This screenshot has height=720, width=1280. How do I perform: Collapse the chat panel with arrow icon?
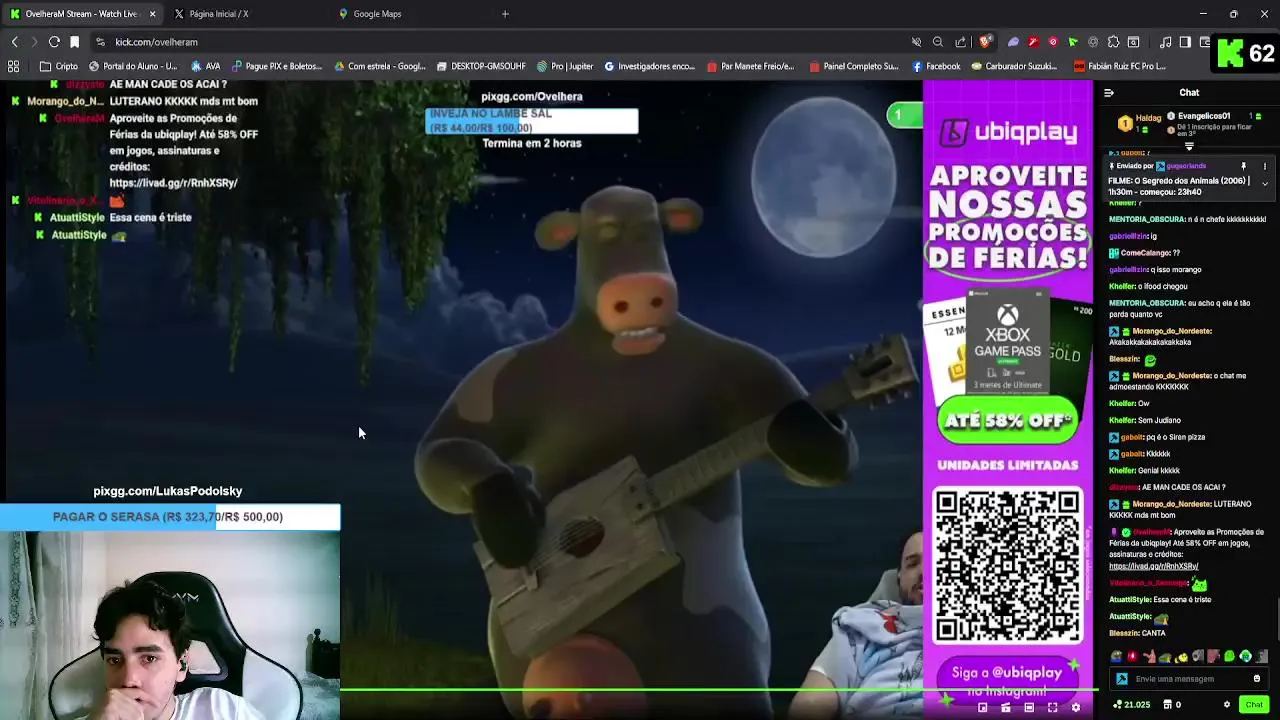point(1108,93)
